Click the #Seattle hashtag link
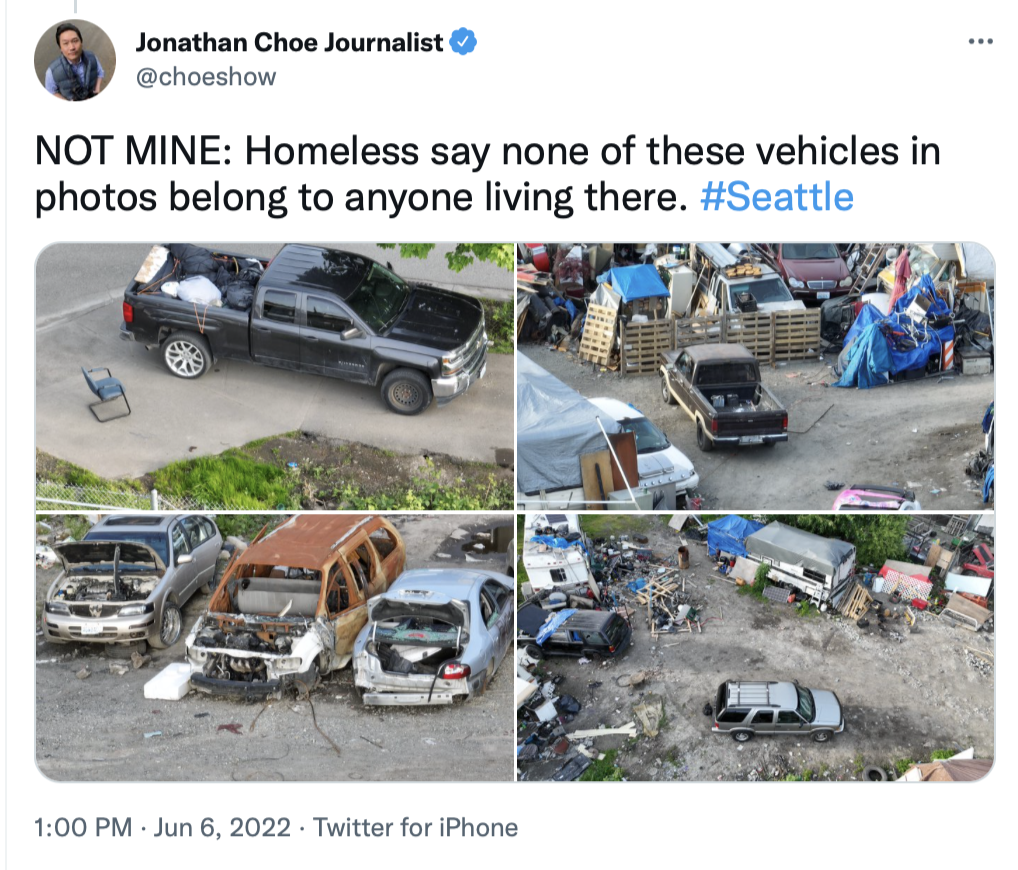The width and height of the screenshot is (1018, 870). click(x=776, y=197)
